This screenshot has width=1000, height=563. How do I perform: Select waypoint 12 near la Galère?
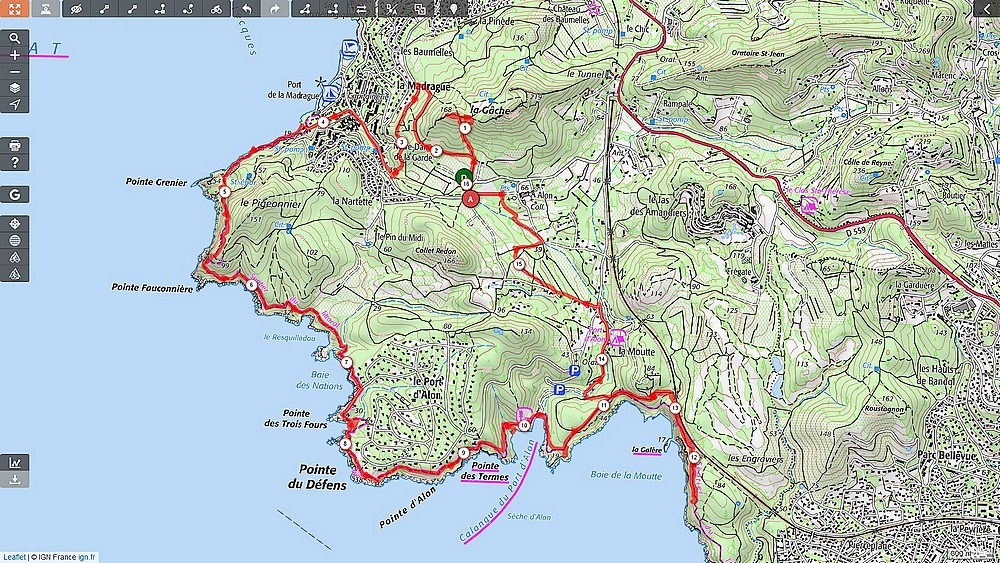point(694,457)
